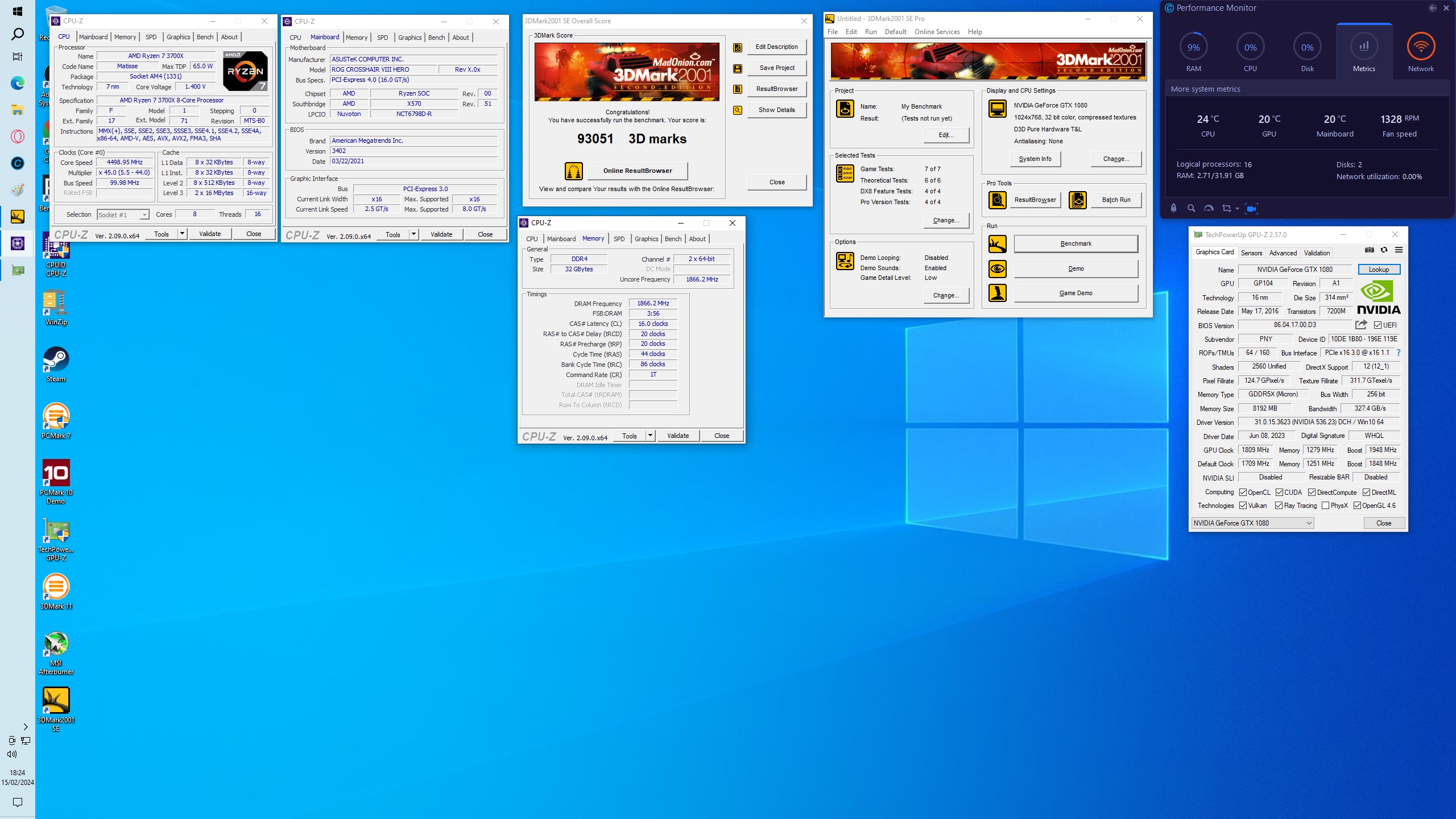1456x819 pixels.
Task: Toggle the Ray Tracing checkbox in GPU-Z
Action: [1279, 506]
